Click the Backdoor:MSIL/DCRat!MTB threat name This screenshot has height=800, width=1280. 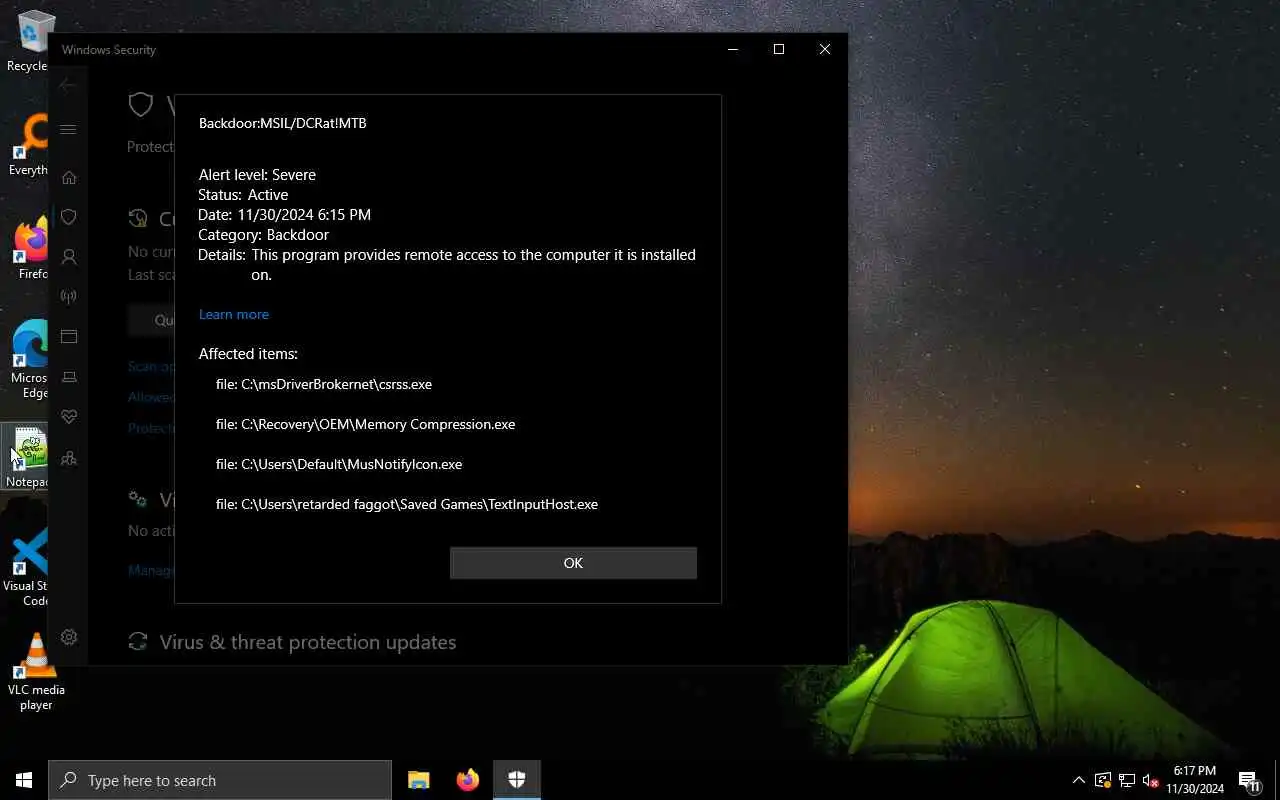[283, 123]
